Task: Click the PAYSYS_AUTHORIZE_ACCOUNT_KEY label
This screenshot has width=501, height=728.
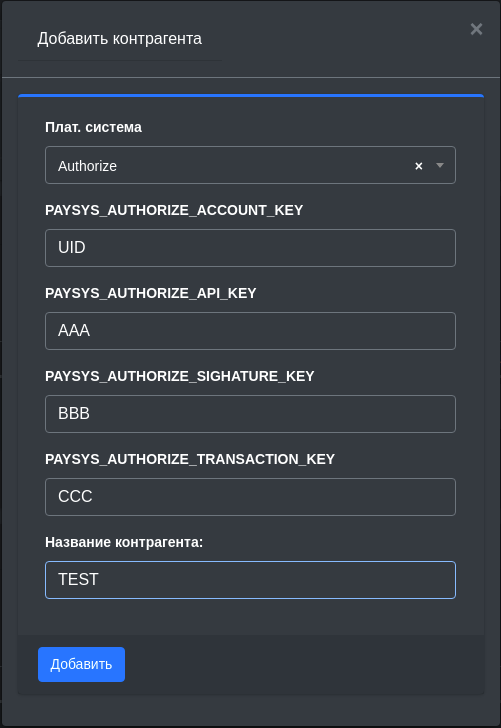Action: click(x=174, y=210)
